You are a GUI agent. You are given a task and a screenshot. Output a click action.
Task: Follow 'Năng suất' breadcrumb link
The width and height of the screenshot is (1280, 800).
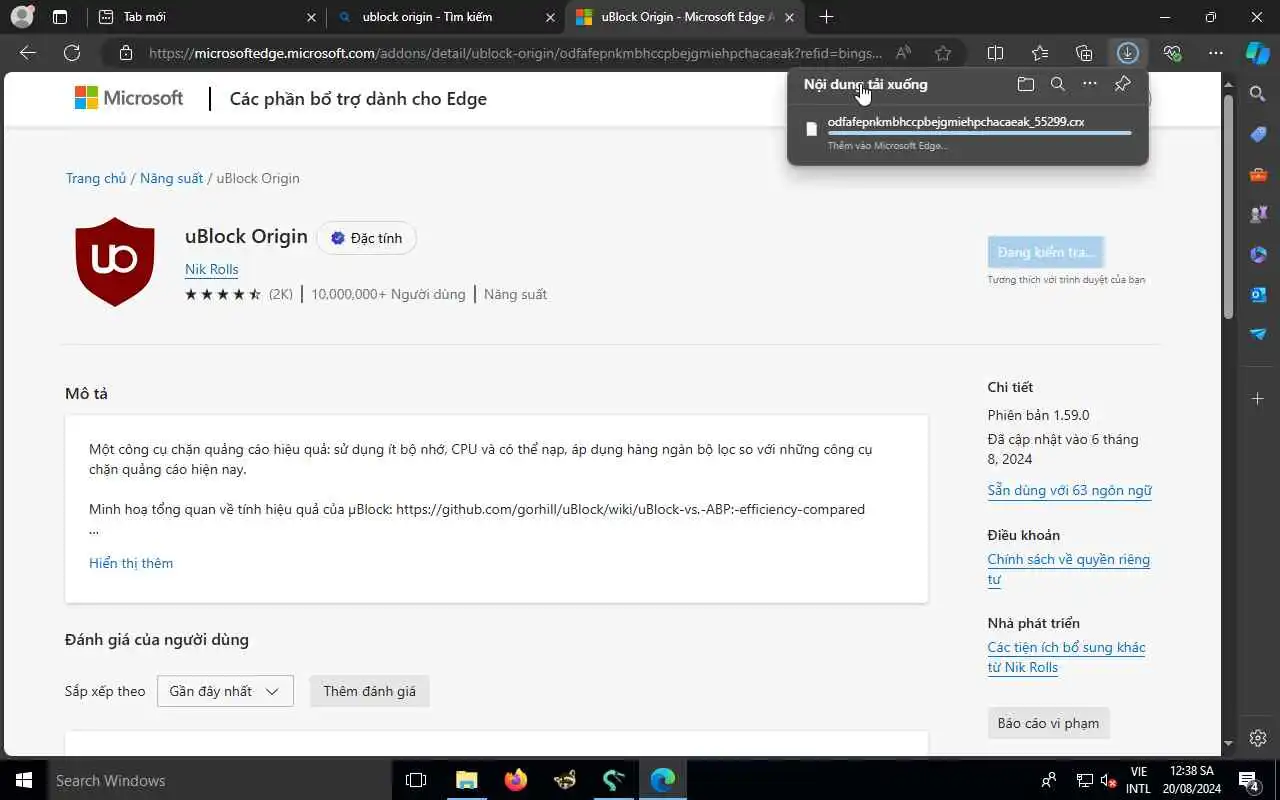pos(171,178)
